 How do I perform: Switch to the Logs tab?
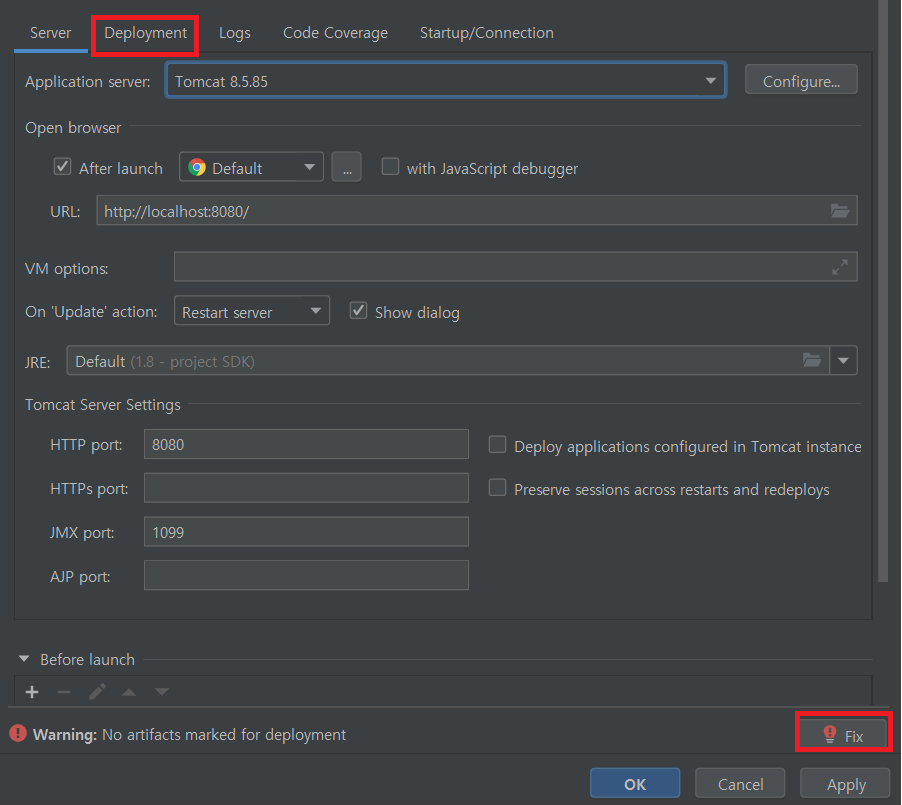234,32
